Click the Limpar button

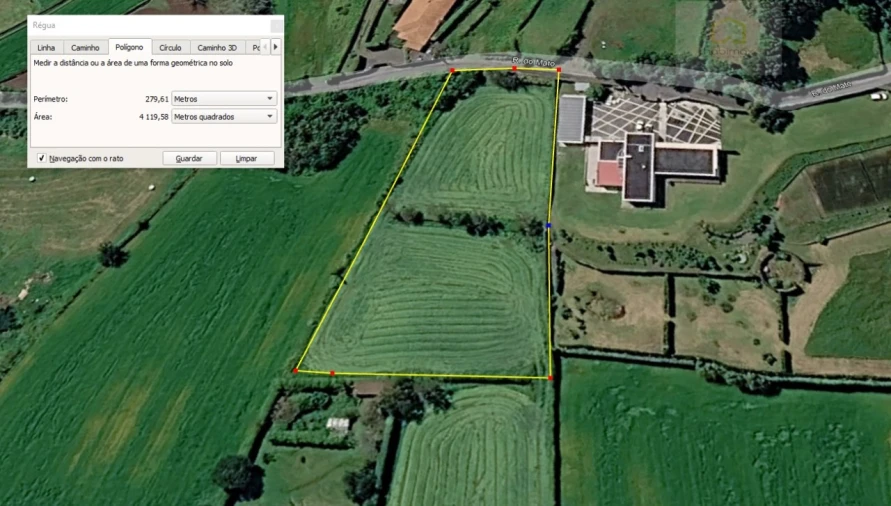coord(247,159)
